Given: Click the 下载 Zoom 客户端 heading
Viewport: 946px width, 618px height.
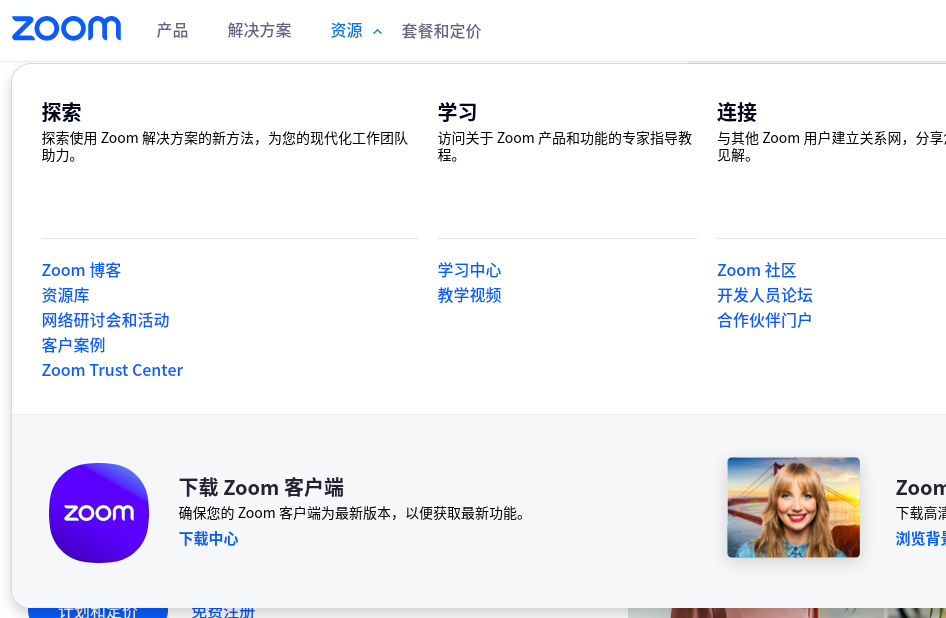Looking at the screenshot, I should point(261,488).
